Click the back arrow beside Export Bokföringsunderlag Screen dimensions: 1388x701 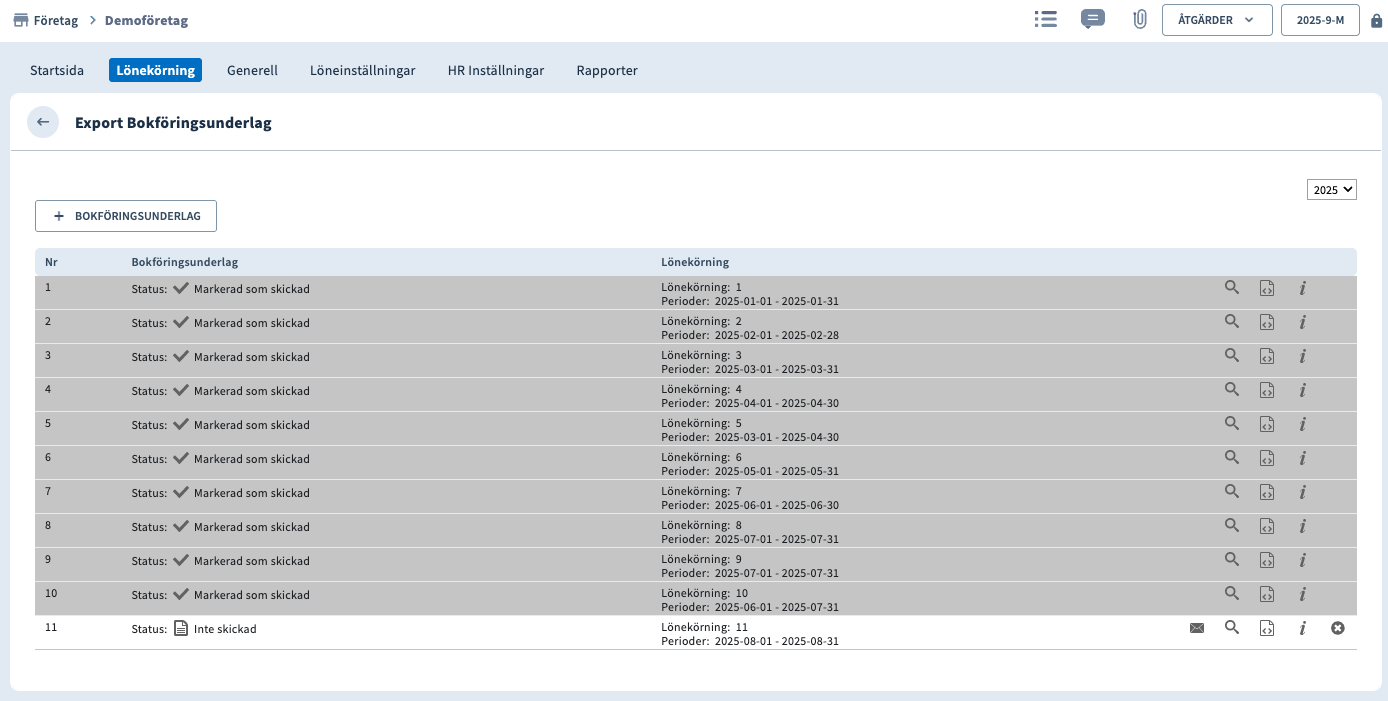pos(43,122)
